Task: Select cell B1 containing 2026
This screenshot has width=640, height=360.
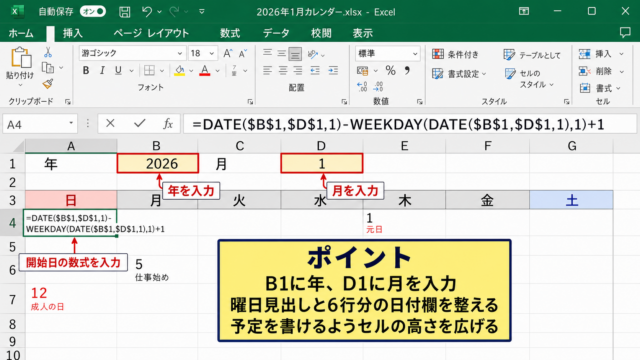Action: (158, 163)
